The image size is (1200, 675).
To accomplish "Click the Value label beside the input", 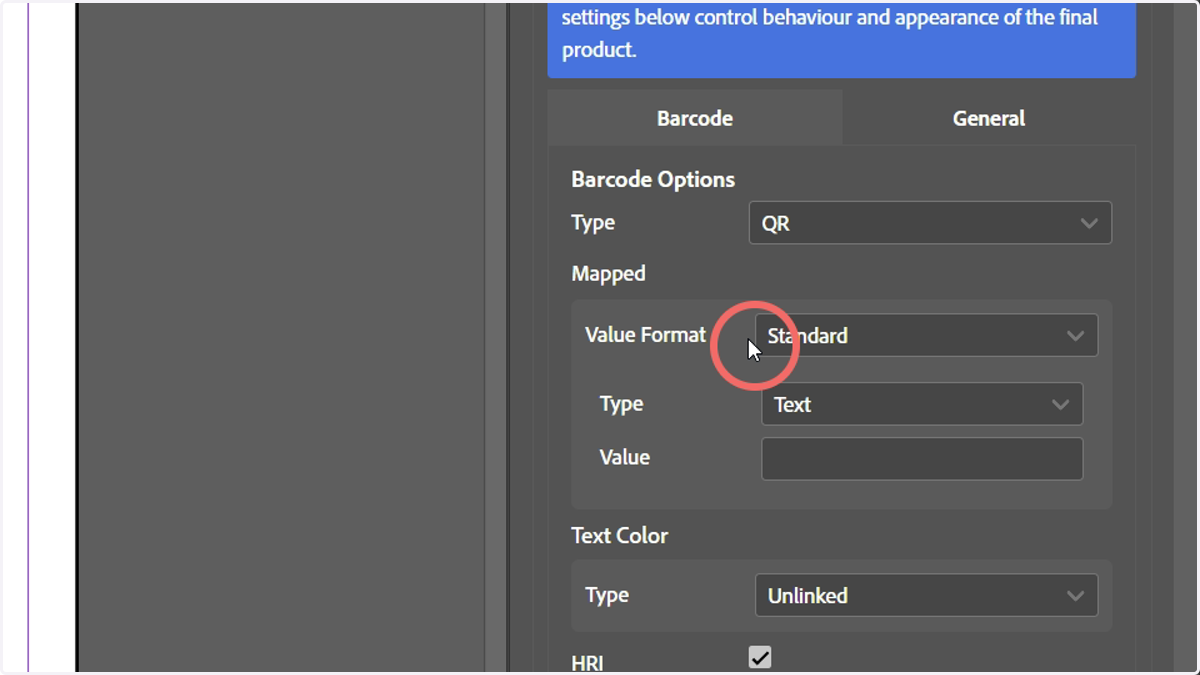I will [624, 457].
